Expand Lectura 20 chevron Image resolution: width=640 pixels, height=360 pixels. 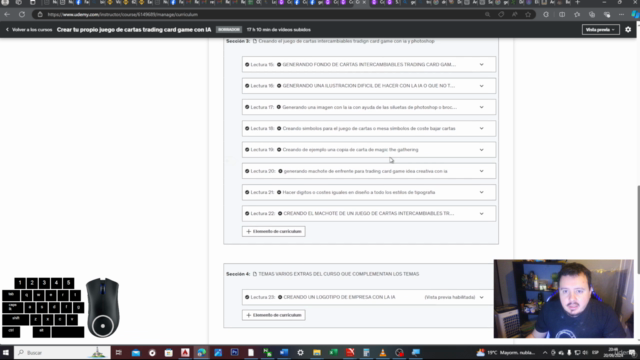point(482,171)
